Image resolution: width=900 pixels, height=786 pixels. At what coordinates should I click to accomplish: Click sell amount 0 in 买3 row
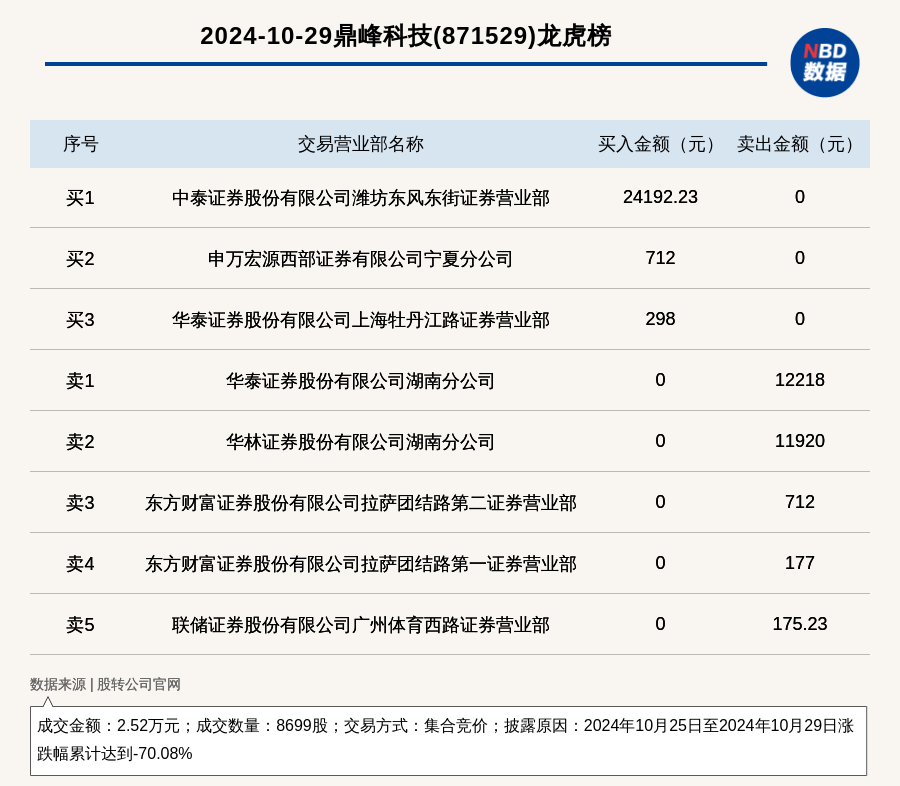coord(800,319)
